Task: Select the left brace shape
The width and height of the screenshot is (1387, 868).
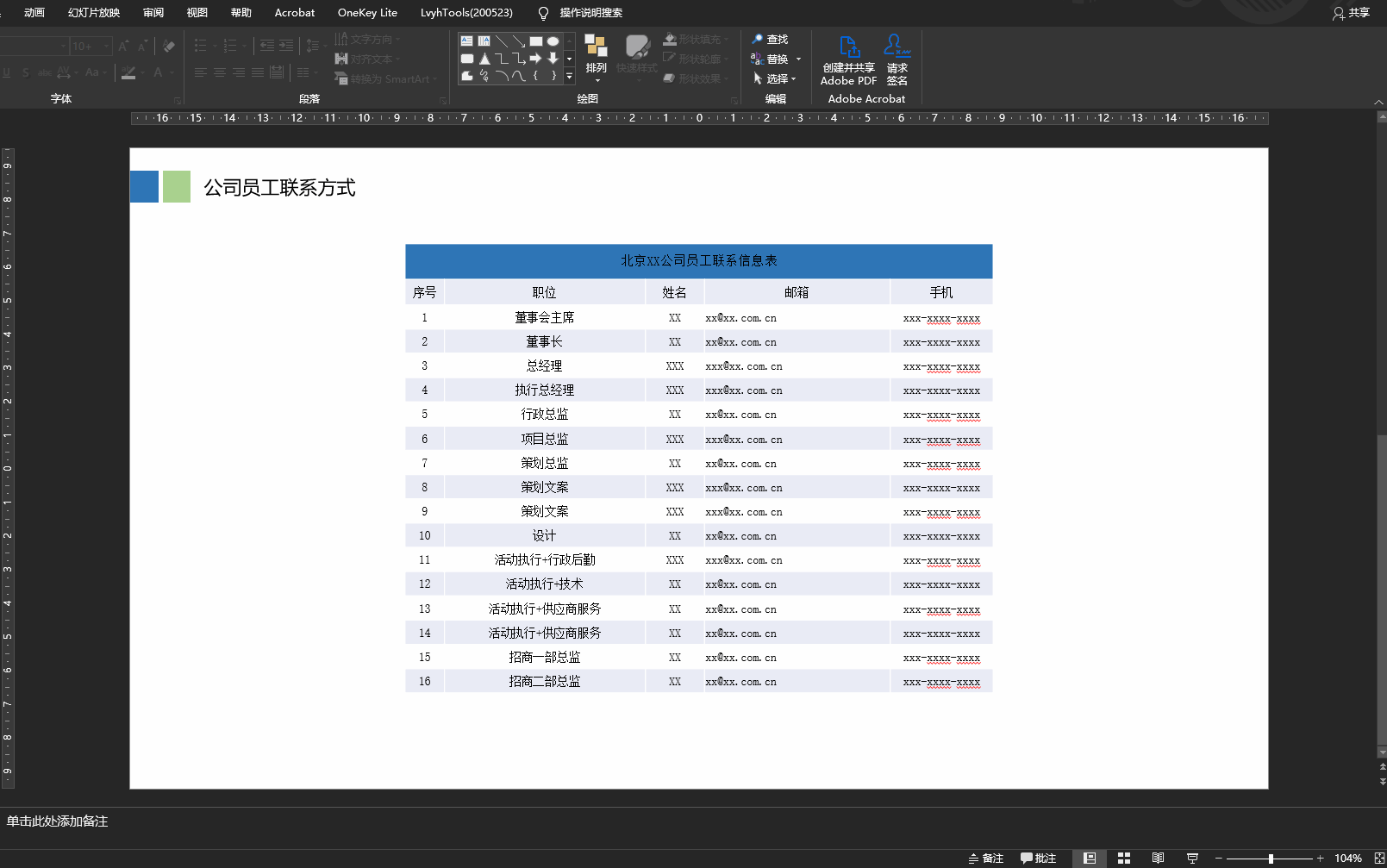Action: pos(535,76)
